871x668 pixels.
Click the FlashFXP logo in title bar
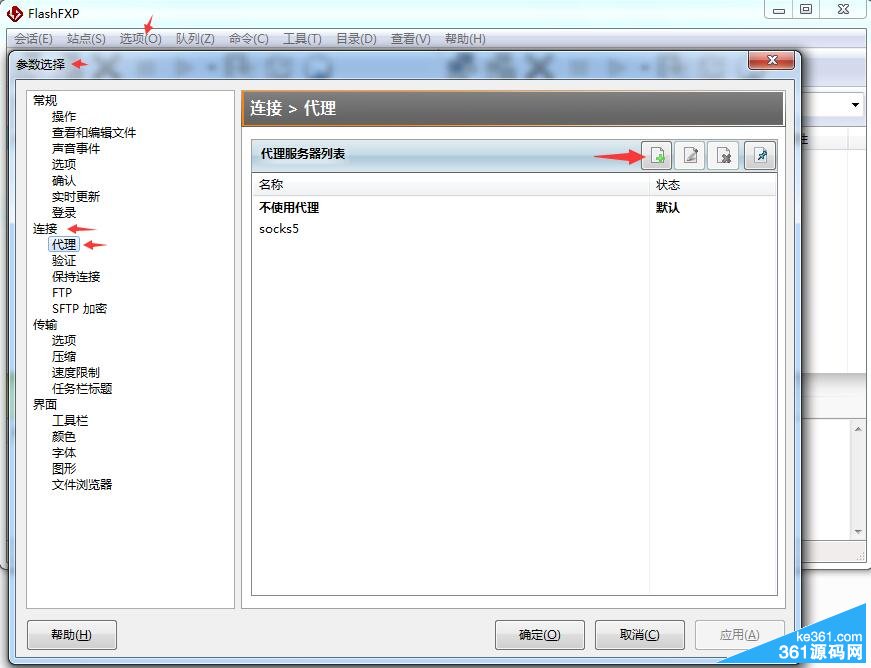15,13
